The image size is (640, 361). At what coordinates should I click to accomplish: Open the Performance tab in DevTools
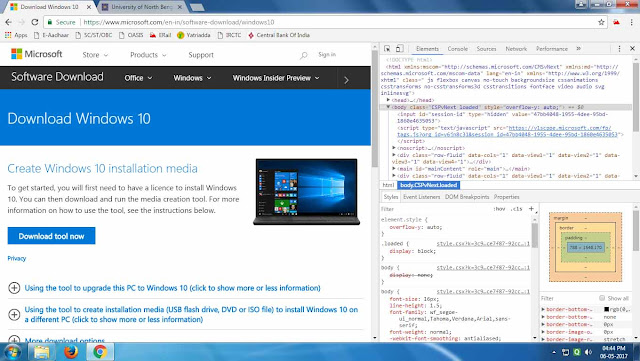coord(552,49)
